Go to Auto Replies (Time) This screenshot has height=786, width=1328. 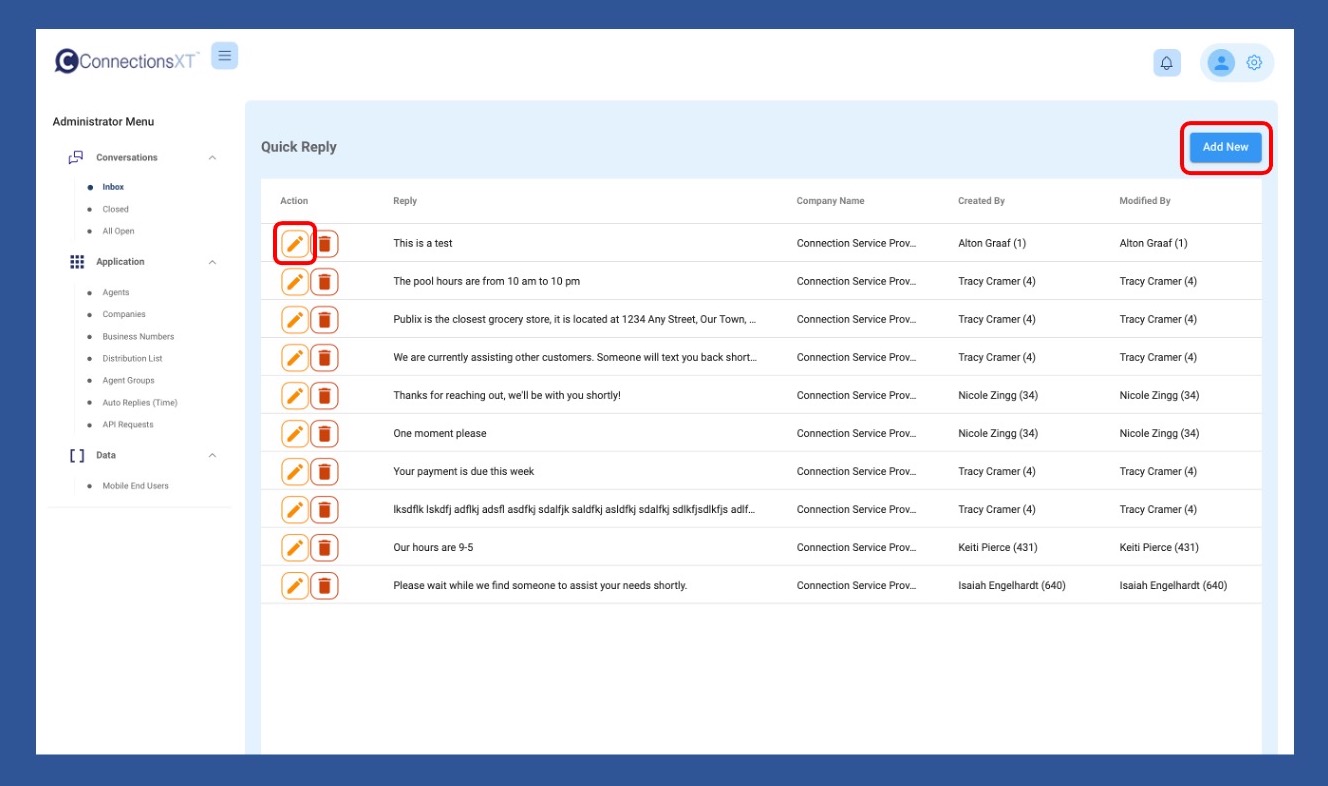[x=139, y=403]
